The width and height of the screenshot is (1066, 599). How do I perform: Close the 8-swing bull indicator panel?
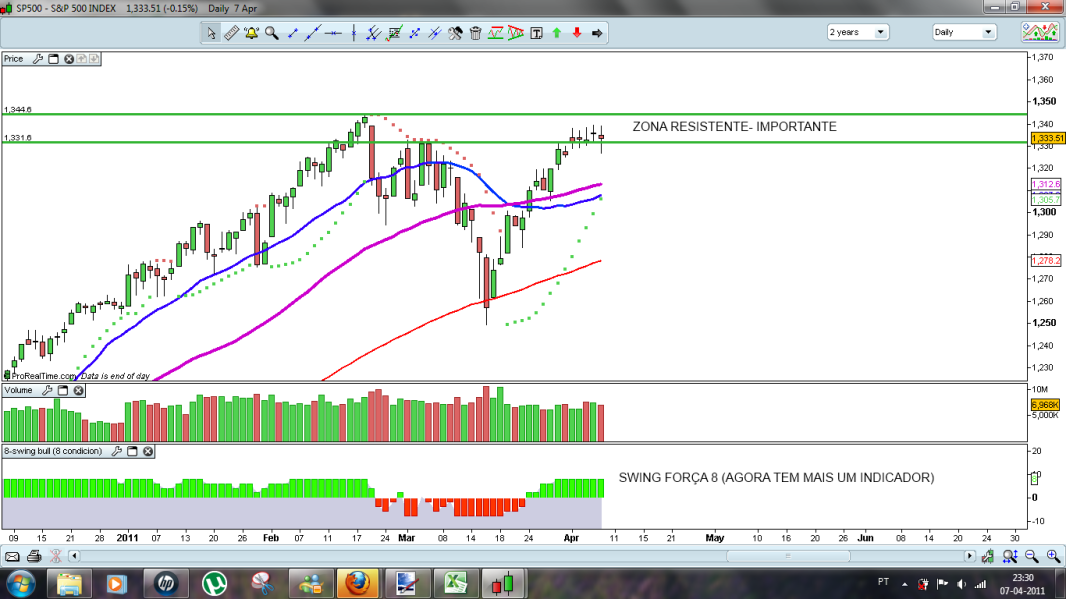click(148, 451)
